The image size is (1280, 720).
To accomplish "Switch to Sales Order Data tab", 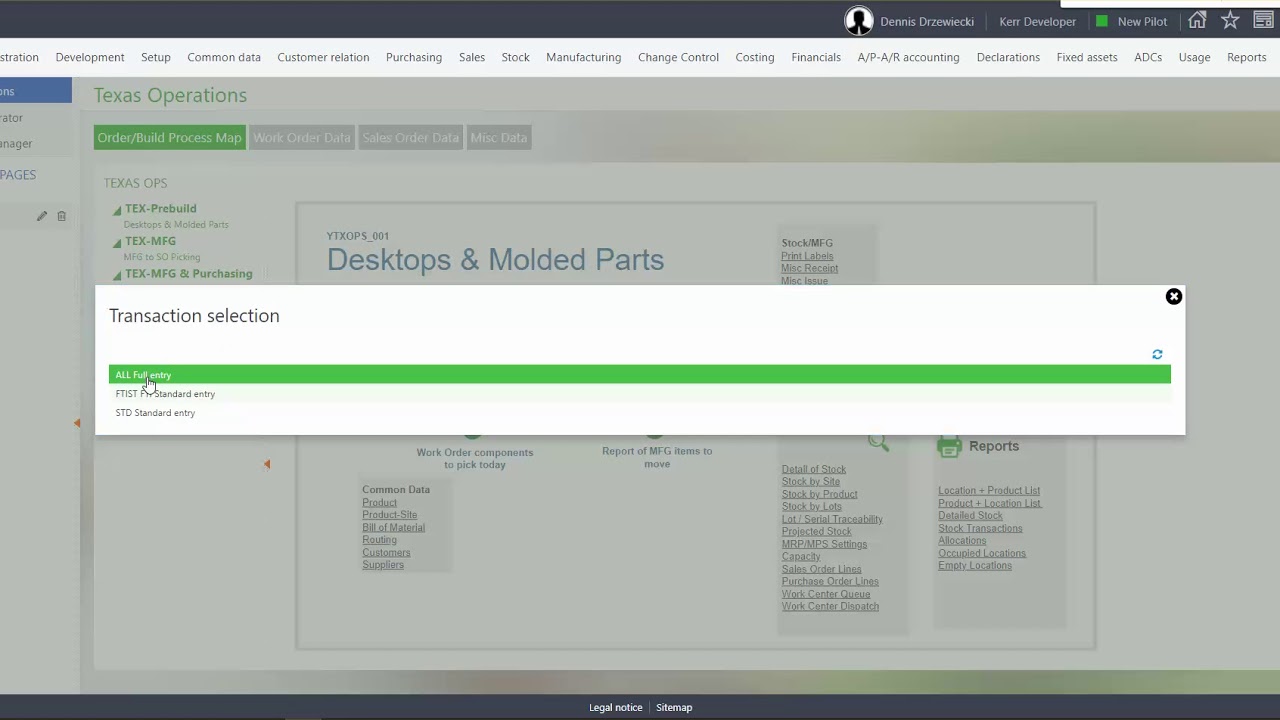I will pyautogui.click(x=410, y=137).
